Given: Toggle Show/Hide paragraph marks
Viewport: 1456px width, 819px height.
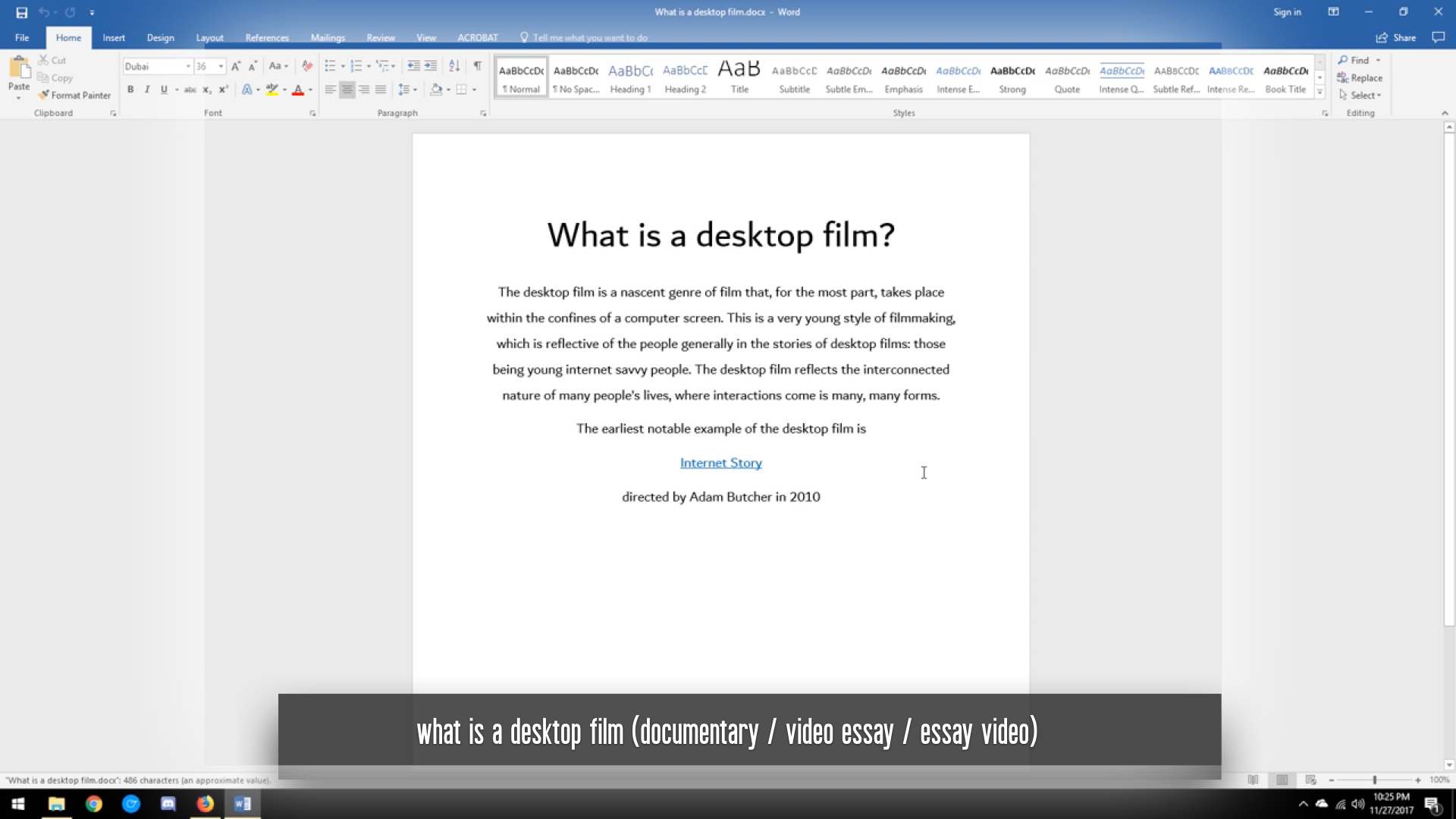Looking at the screenshot, I should pos(478,66).
